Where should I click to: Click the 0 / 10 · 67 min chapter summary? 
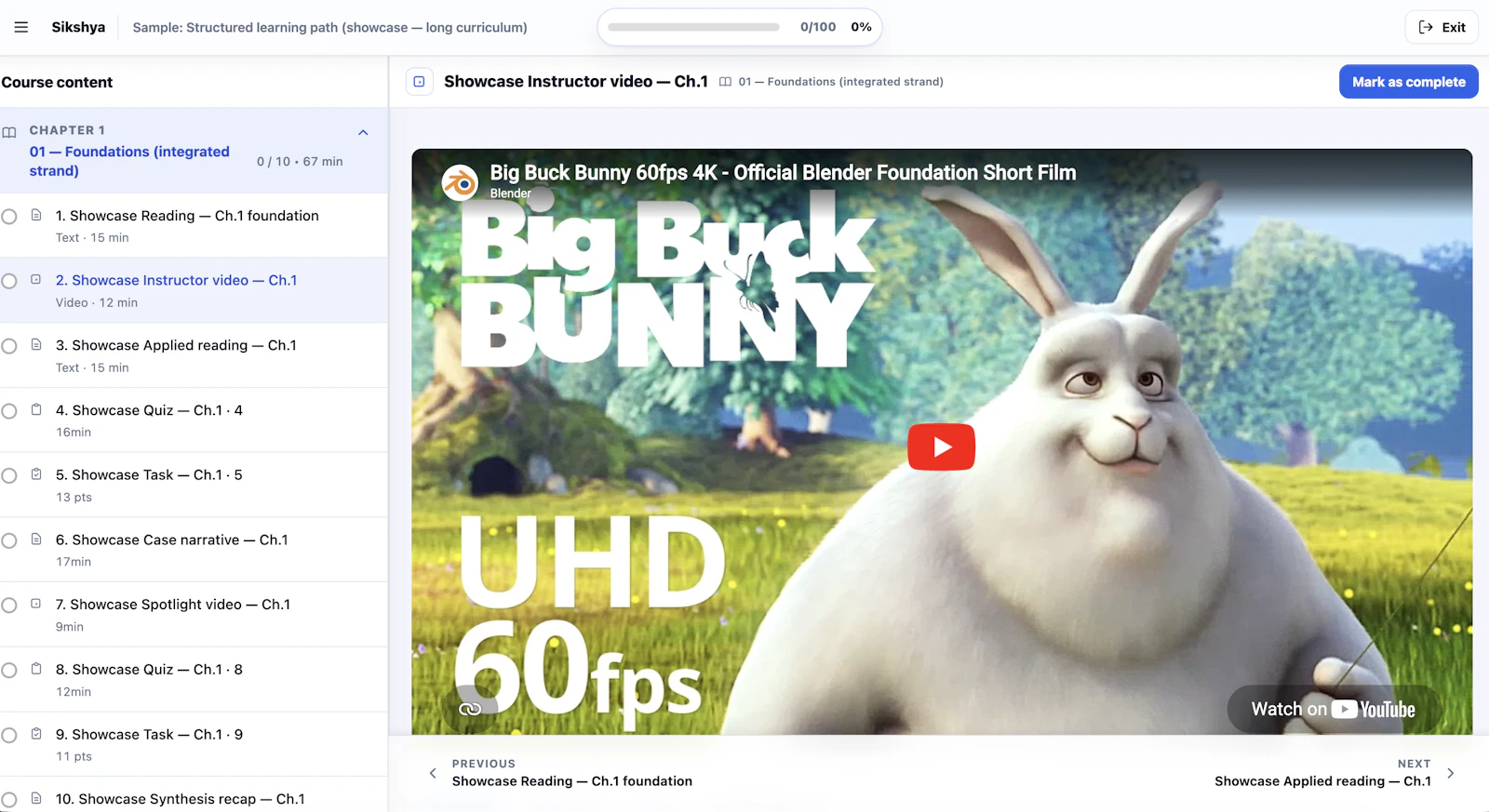[x=300, y=162]
